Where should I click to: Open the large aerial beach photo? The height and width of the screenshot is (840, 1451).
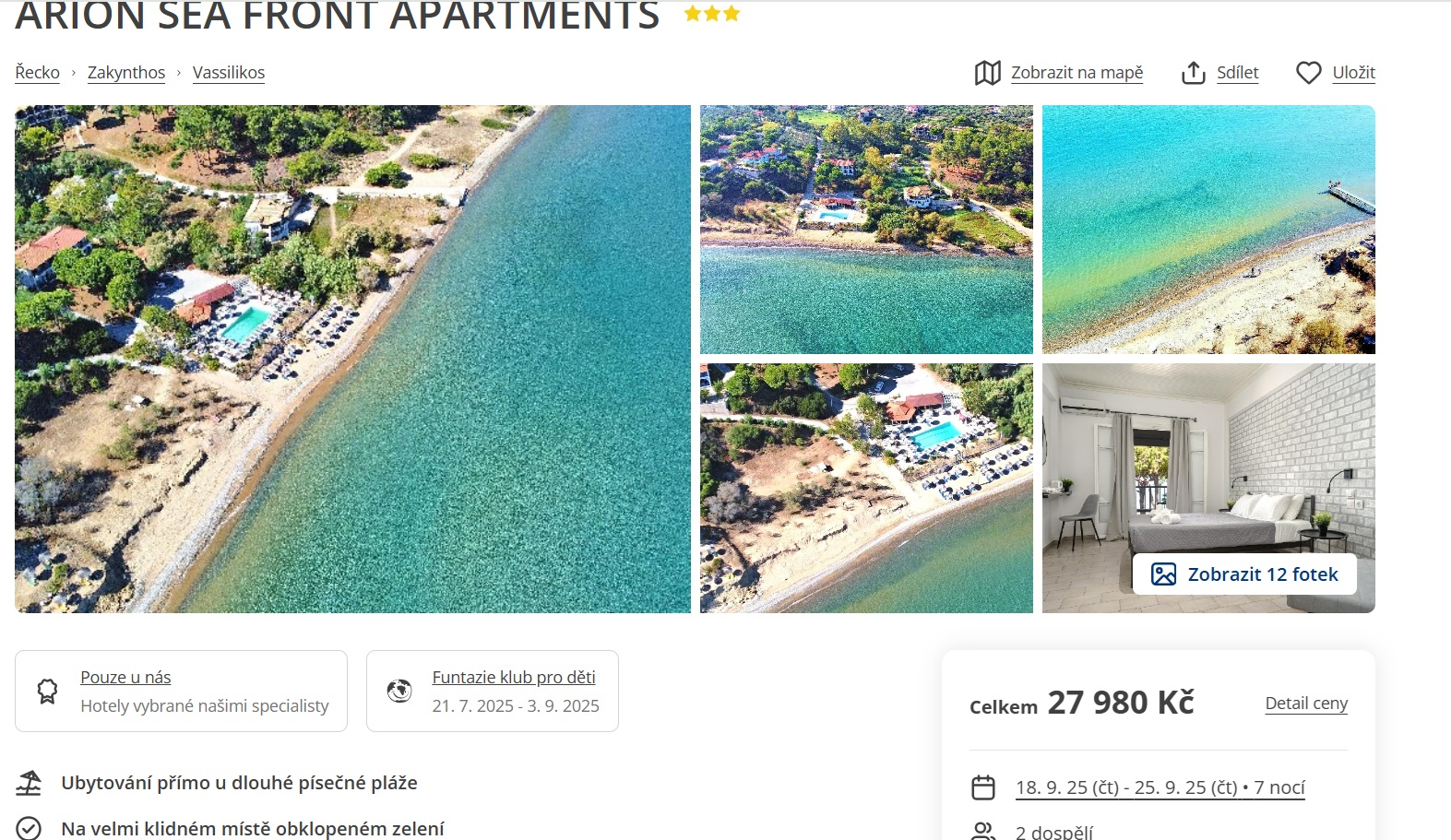click(352, 359)
